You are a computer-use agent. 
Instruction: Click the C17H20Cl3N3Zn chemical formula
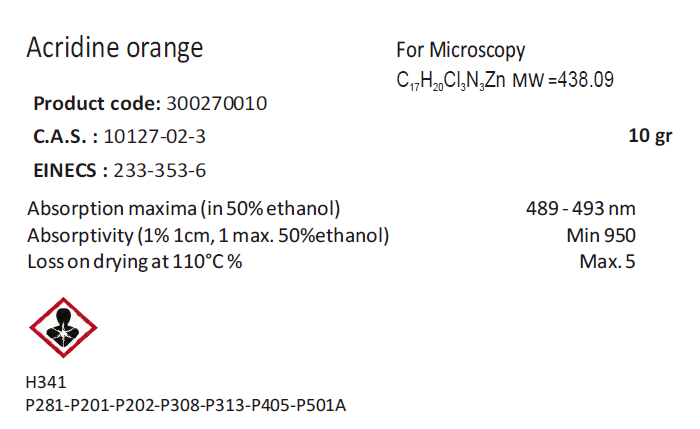point(451,80)
